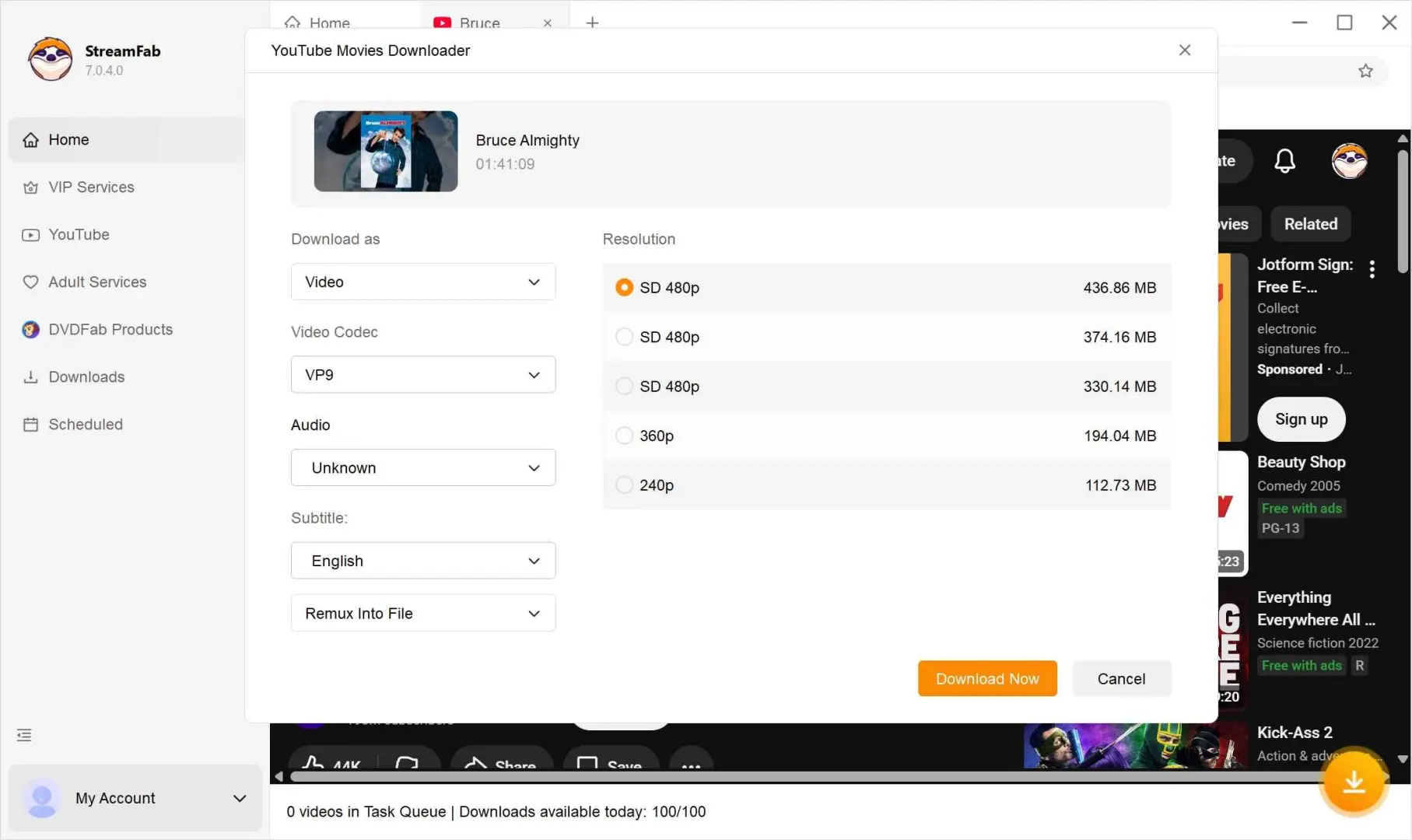
Task: Select the 360p 194.04 MB option
Action: pos(887,436)
